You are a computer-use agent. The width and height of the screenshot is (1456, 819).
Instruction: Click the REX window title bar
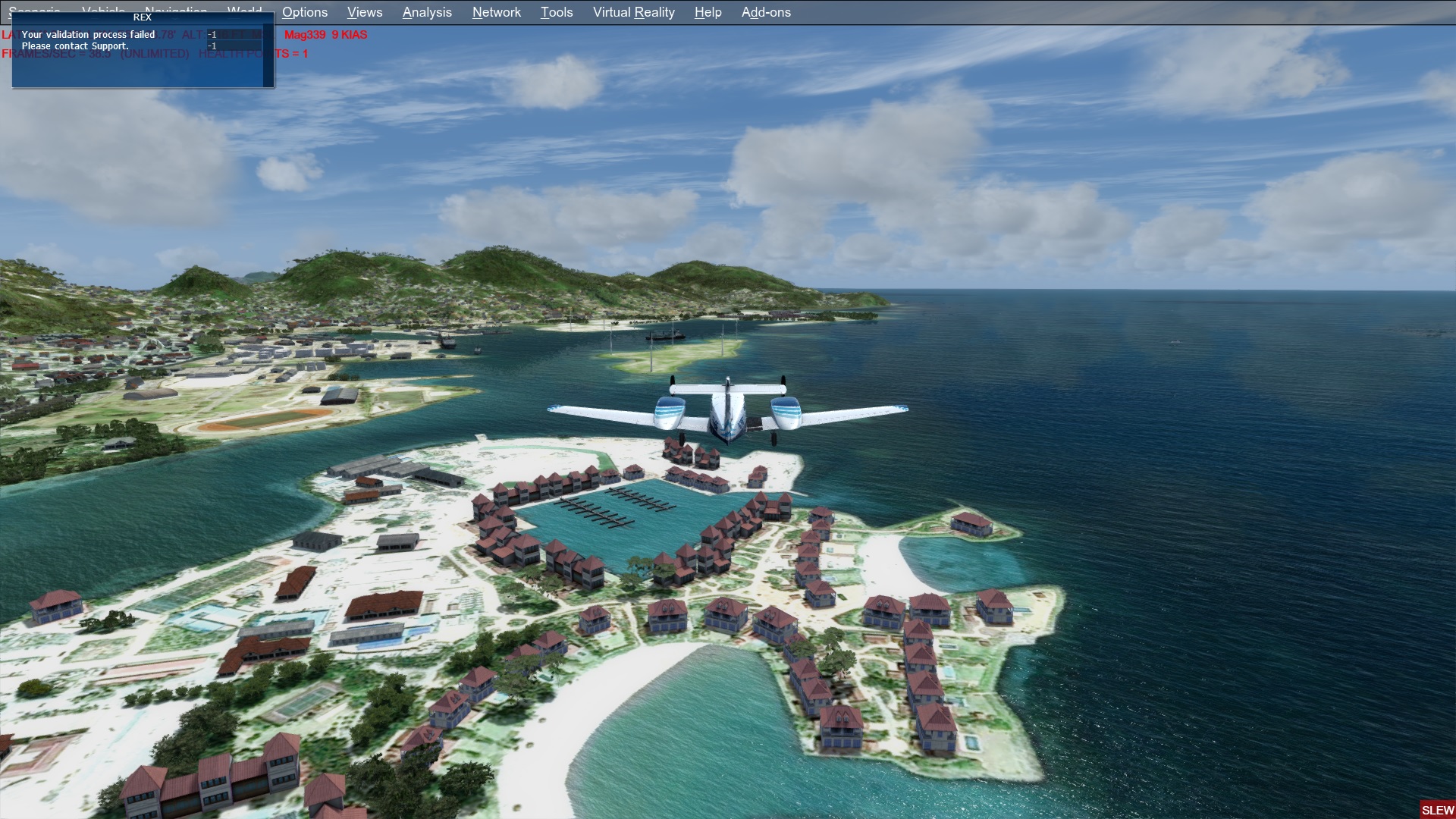pos(142,17)
